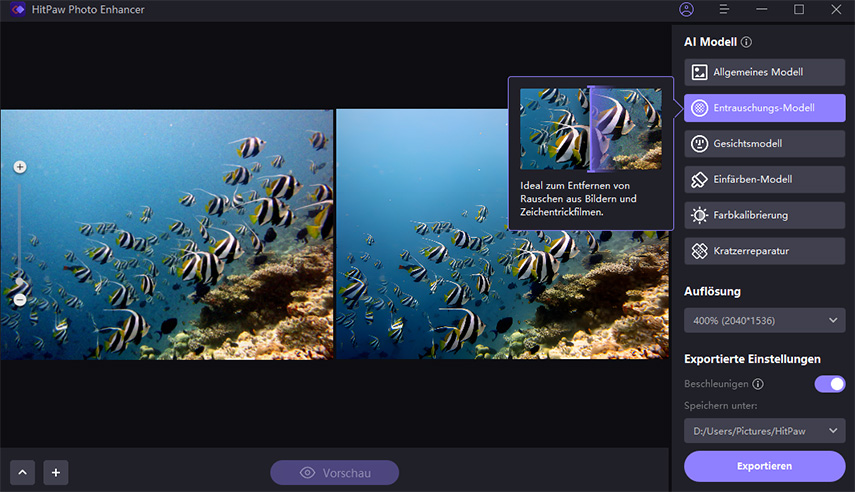The width and height of the screenshot is (855, 492).
Task: Expand the bottom panel with up chevron
Action: click(23, 473)
